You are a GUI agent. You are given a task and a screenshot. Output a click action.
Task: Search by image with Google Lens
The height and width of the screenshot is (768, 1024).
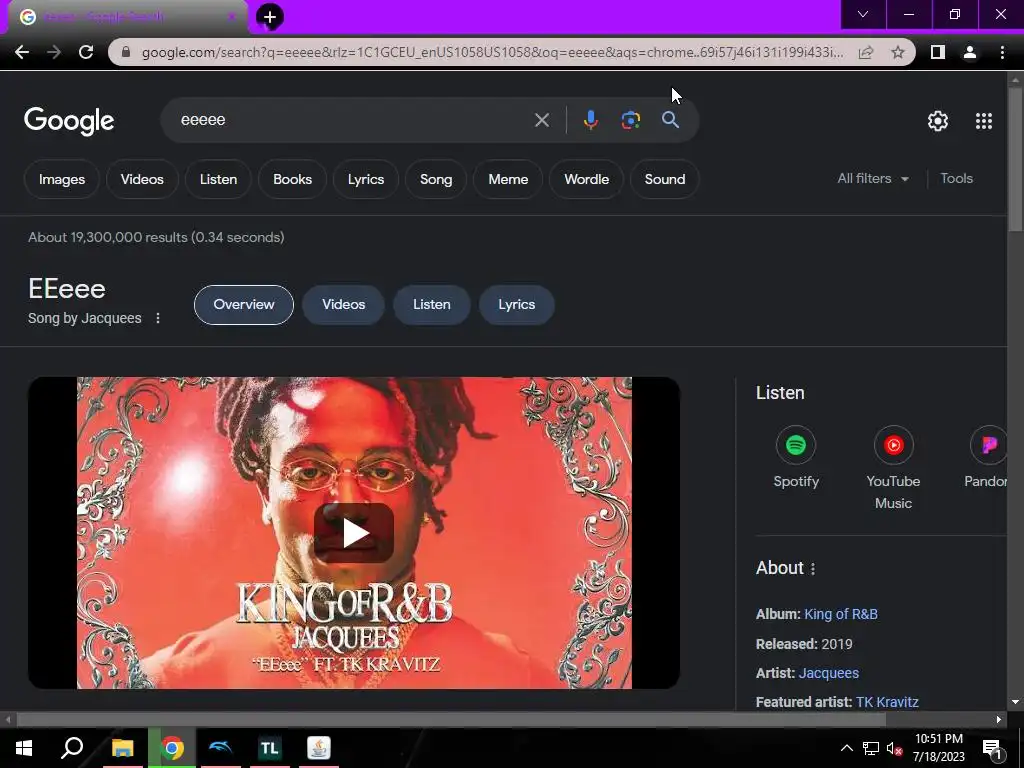click(x=630, y=120)
